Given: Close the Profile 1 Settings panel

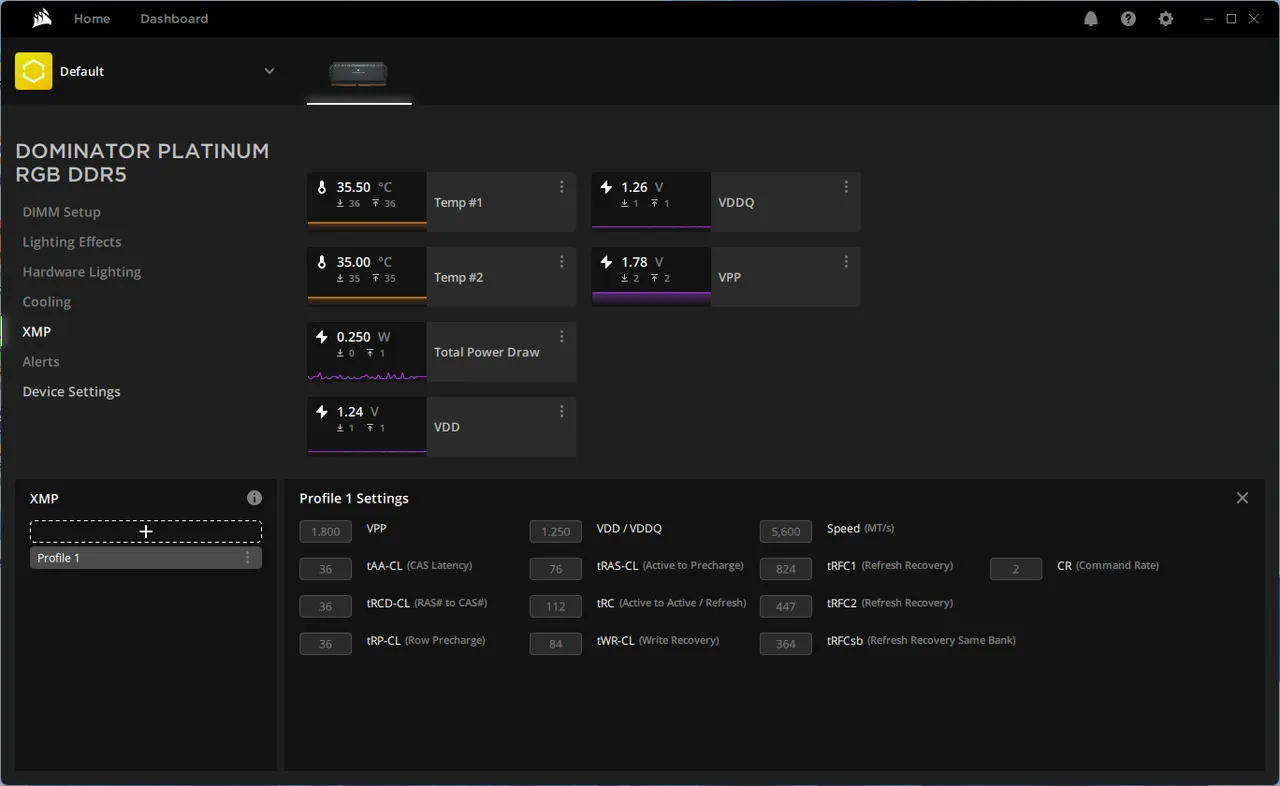Looking at the screenshot, I should [1242, 498].
